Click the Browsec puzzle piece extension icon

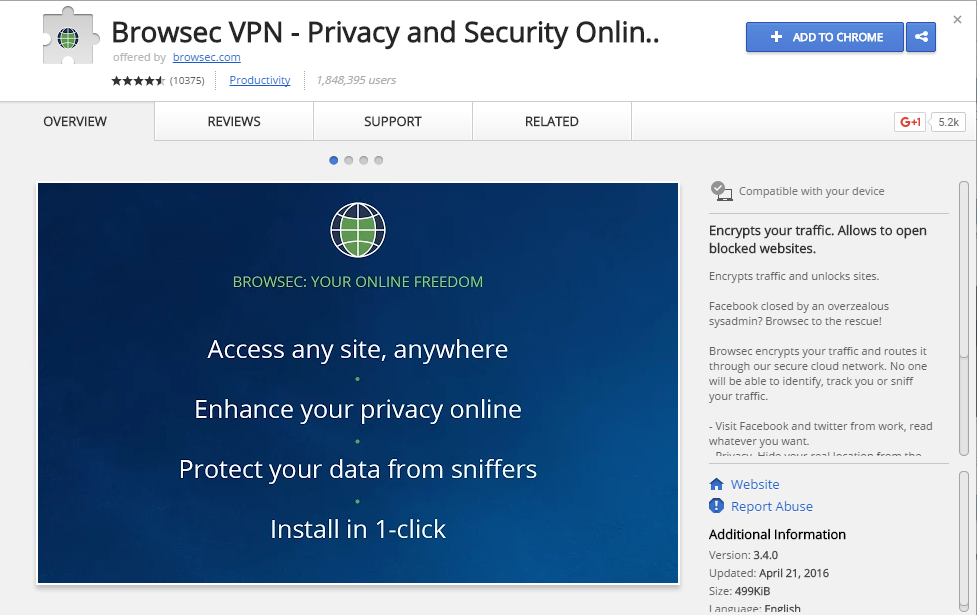pyautogui.click(x=70, y=37)
